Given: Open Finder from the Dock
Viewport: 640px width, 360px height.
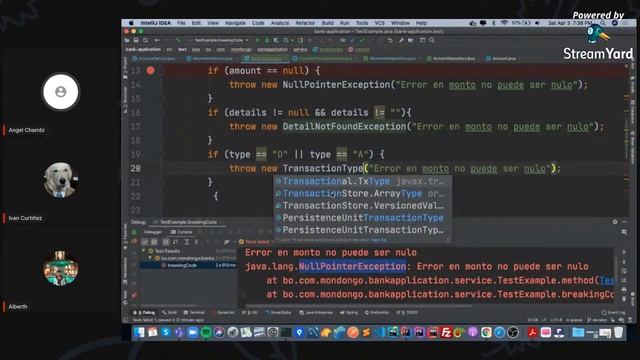Looking at the screenshot, I should point(139,333).
